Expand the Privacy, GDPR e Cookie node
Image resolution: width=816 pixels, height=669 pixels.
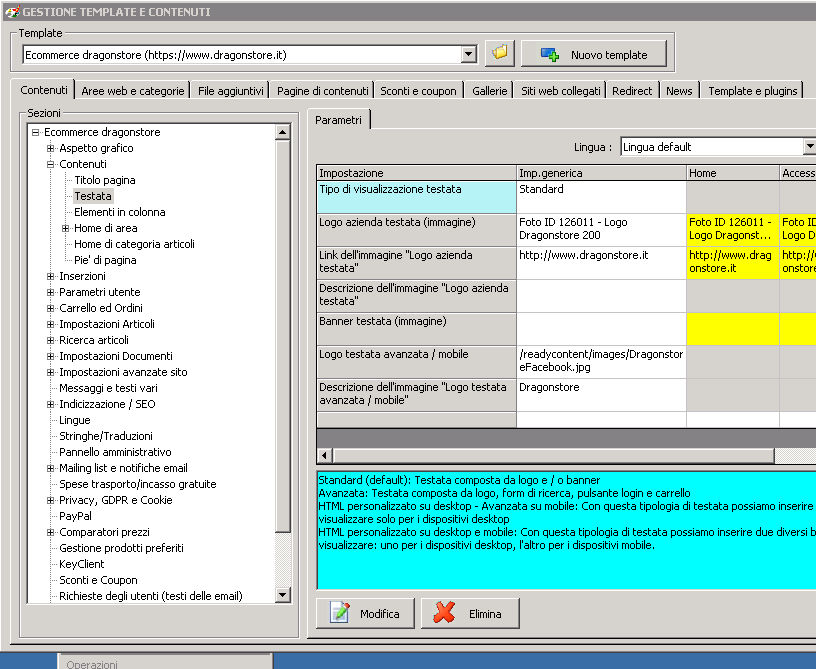(x=50, y=500)
